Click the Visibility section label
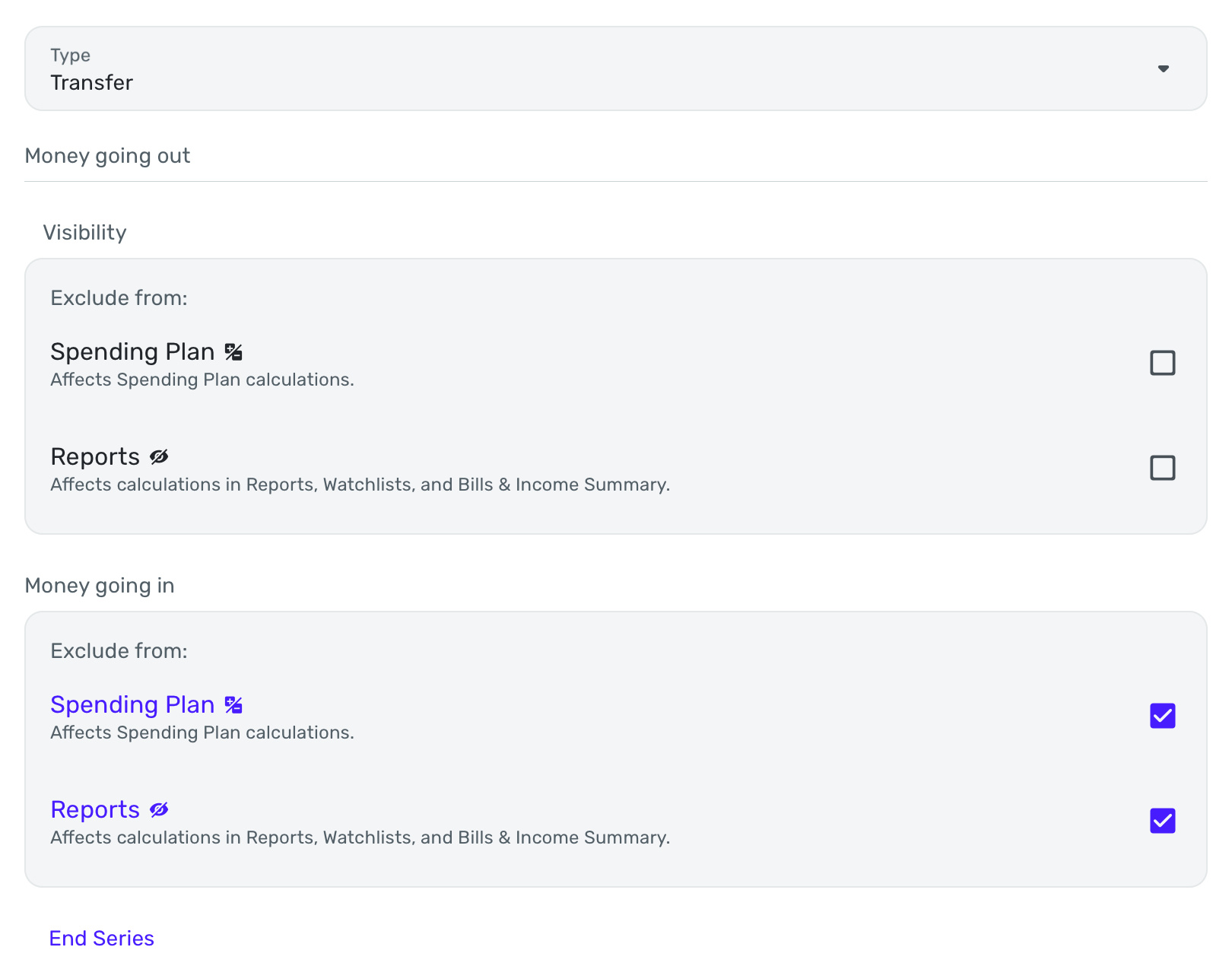Viewport: 1232px width, 963px height. tap(84, 233)
